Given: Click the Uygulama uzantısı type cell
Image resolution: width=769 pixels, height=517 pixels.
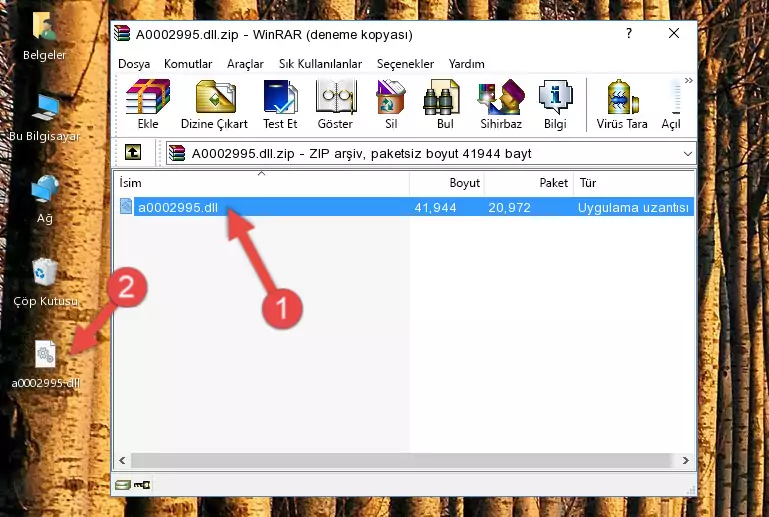Looking at the screenshot, I should [x=633, y=207].
